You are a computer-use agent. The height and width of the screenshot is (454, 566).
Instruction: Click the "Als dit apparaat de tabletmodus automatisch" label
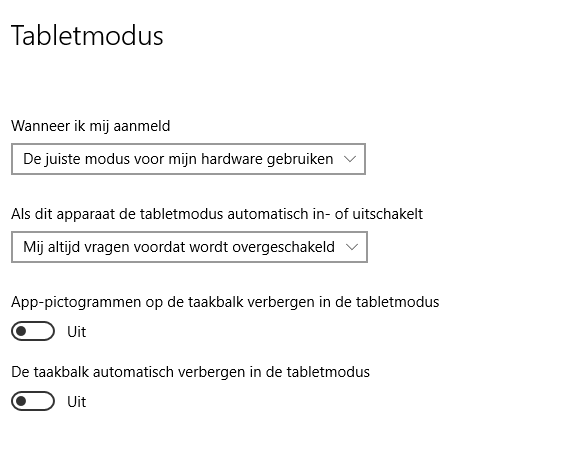tap(217, 214)
